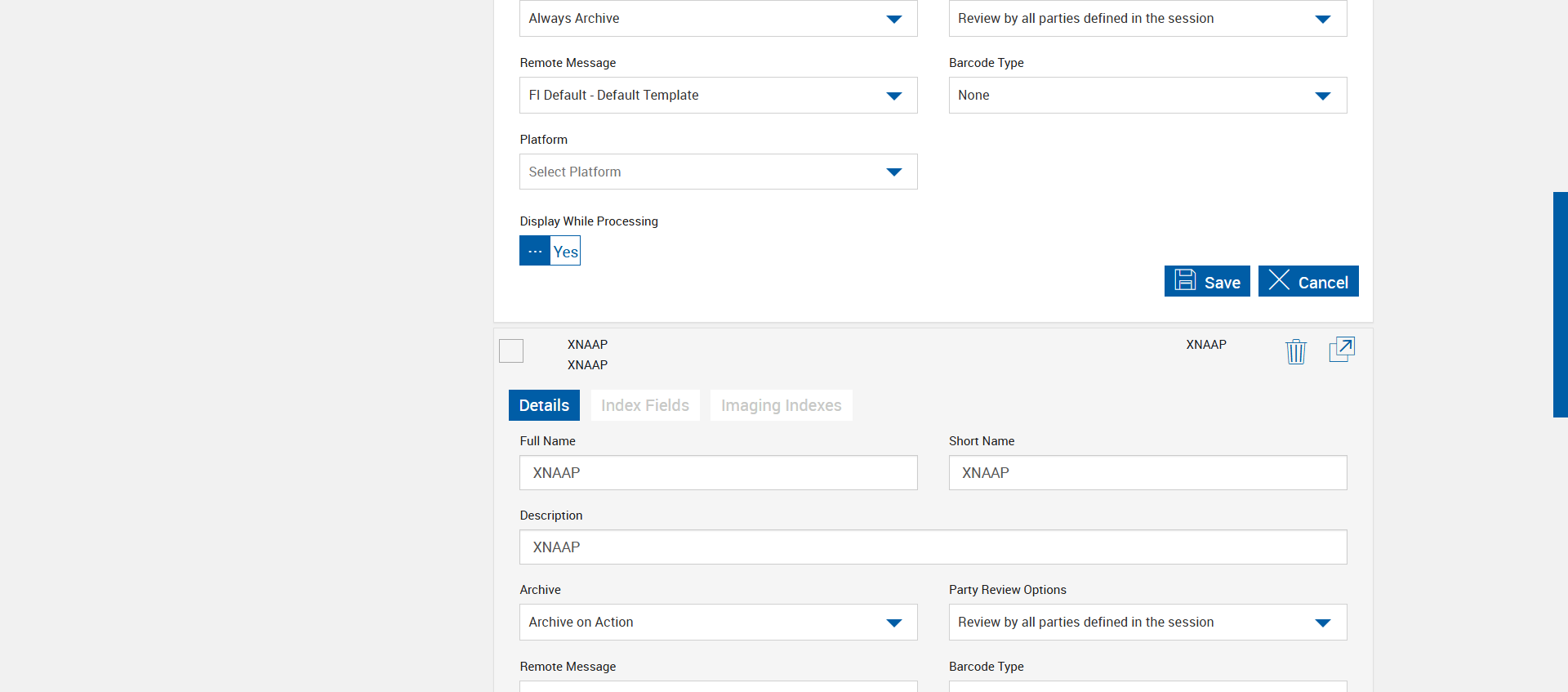Click the Cancel button
Image resolution: width=1568 pixels, height=692 pixels.
[x=1308, y=282]
